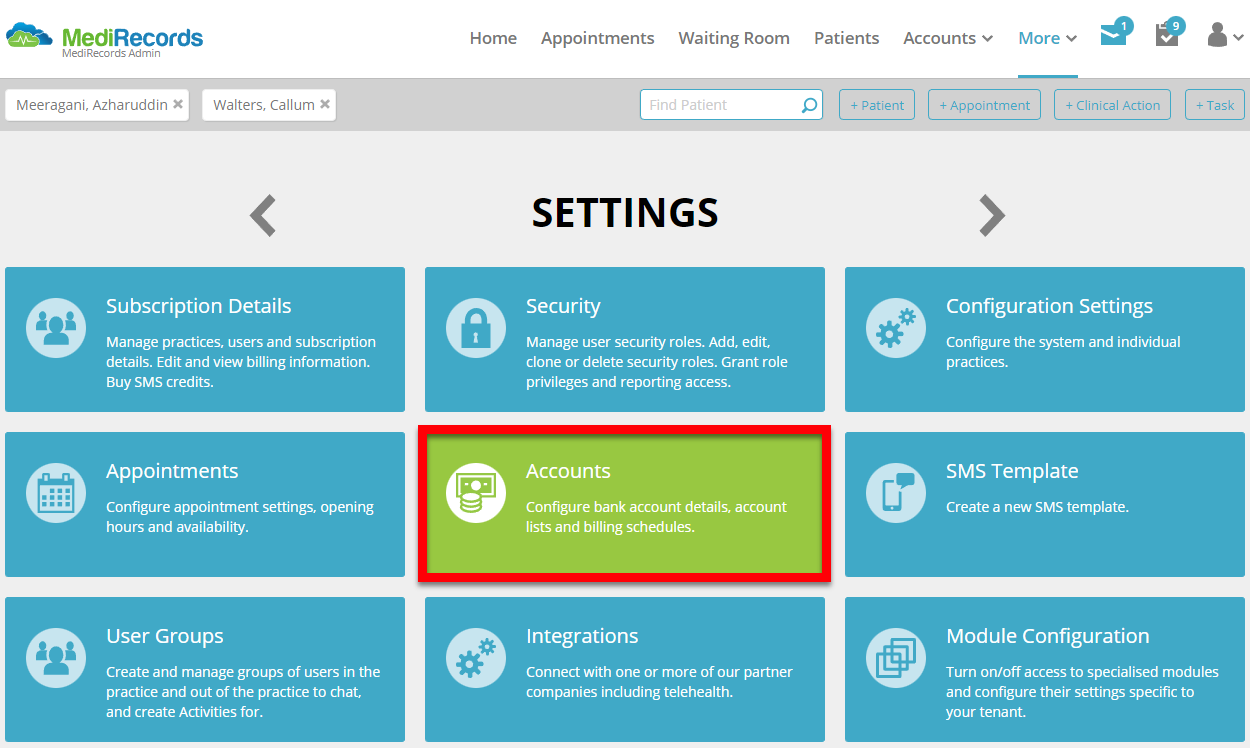1250x748 pixels.
Task: Open the Configuration Settings tile title
Action: [1049, 306]
